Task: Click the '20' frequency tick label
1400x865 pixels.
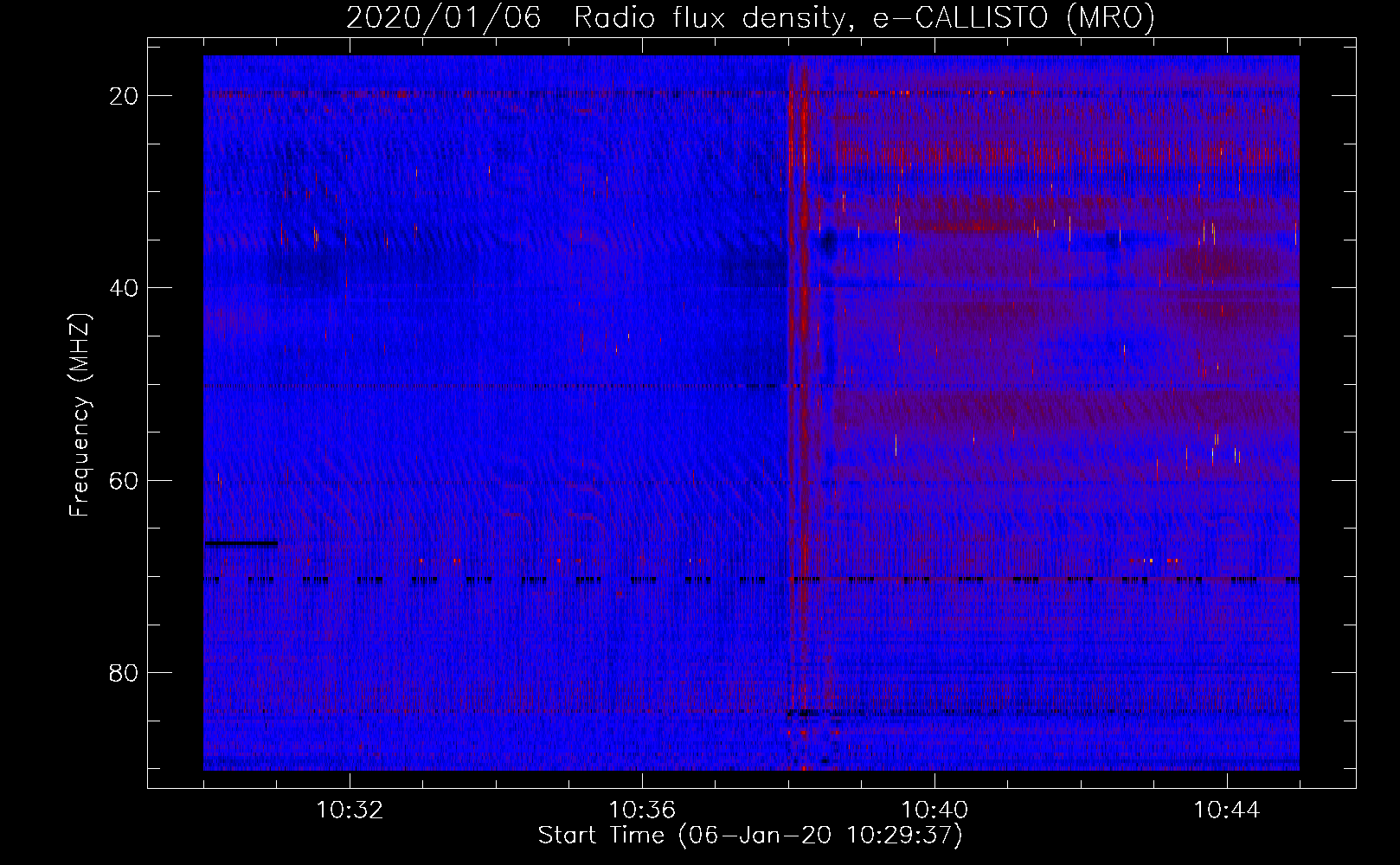Action: tap(124, 96)
